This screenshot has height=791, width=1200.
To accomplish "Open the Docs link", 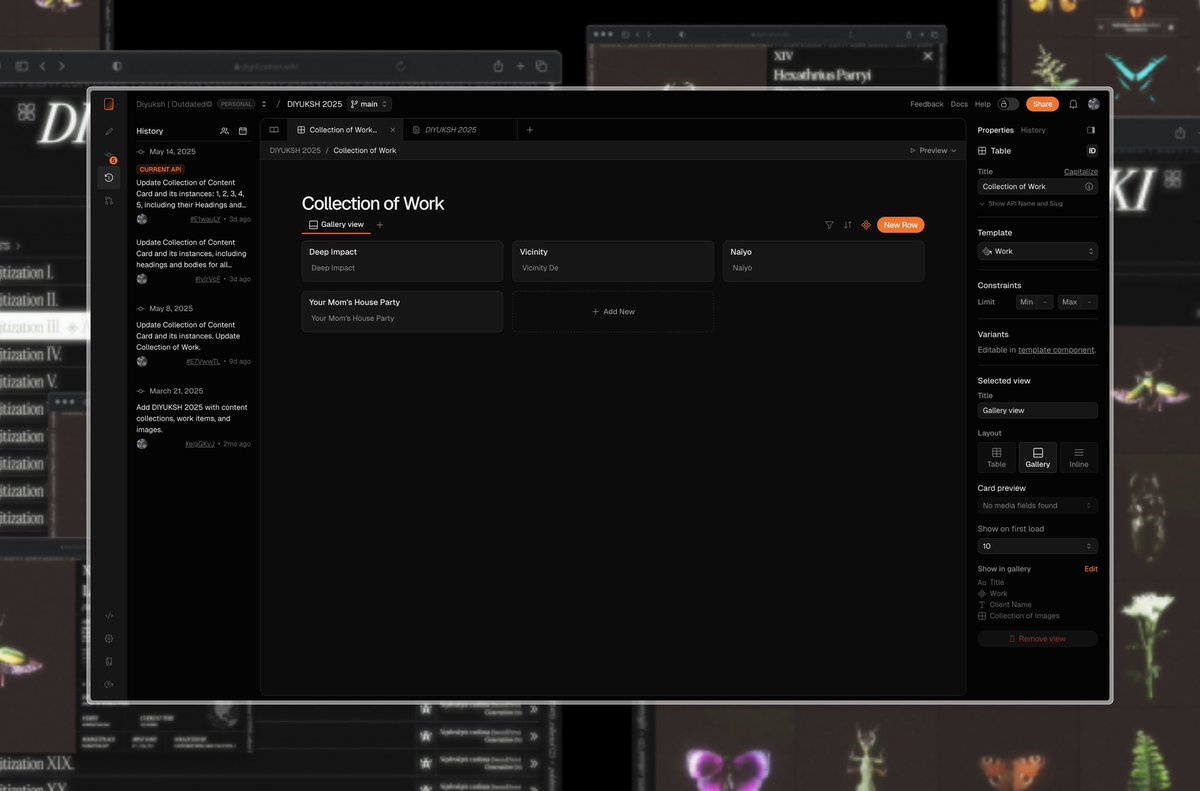I will tap(958, 104).
